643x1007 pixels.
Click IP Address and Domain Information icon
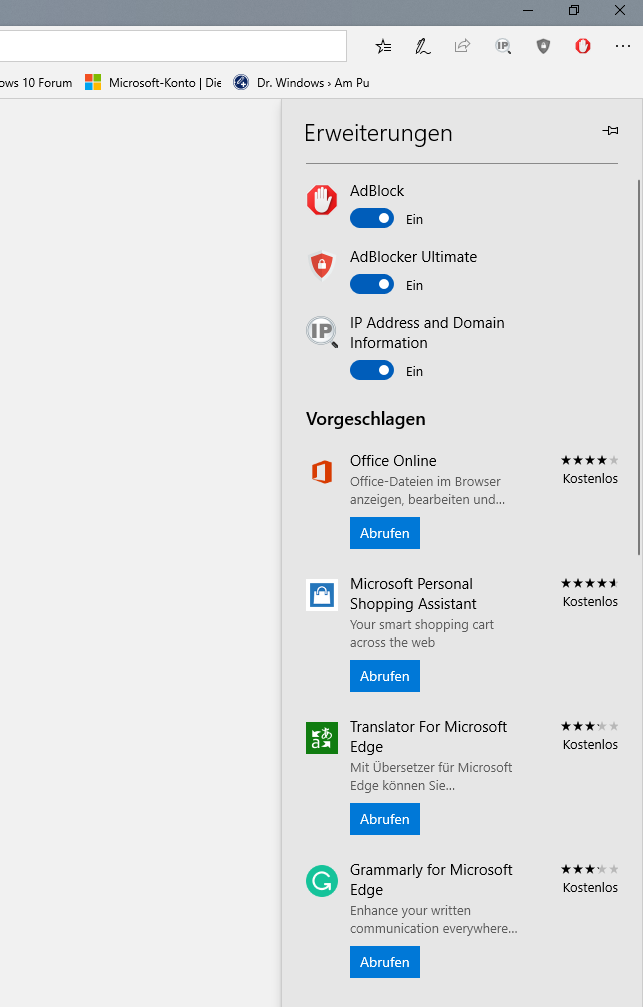[322, 331]
